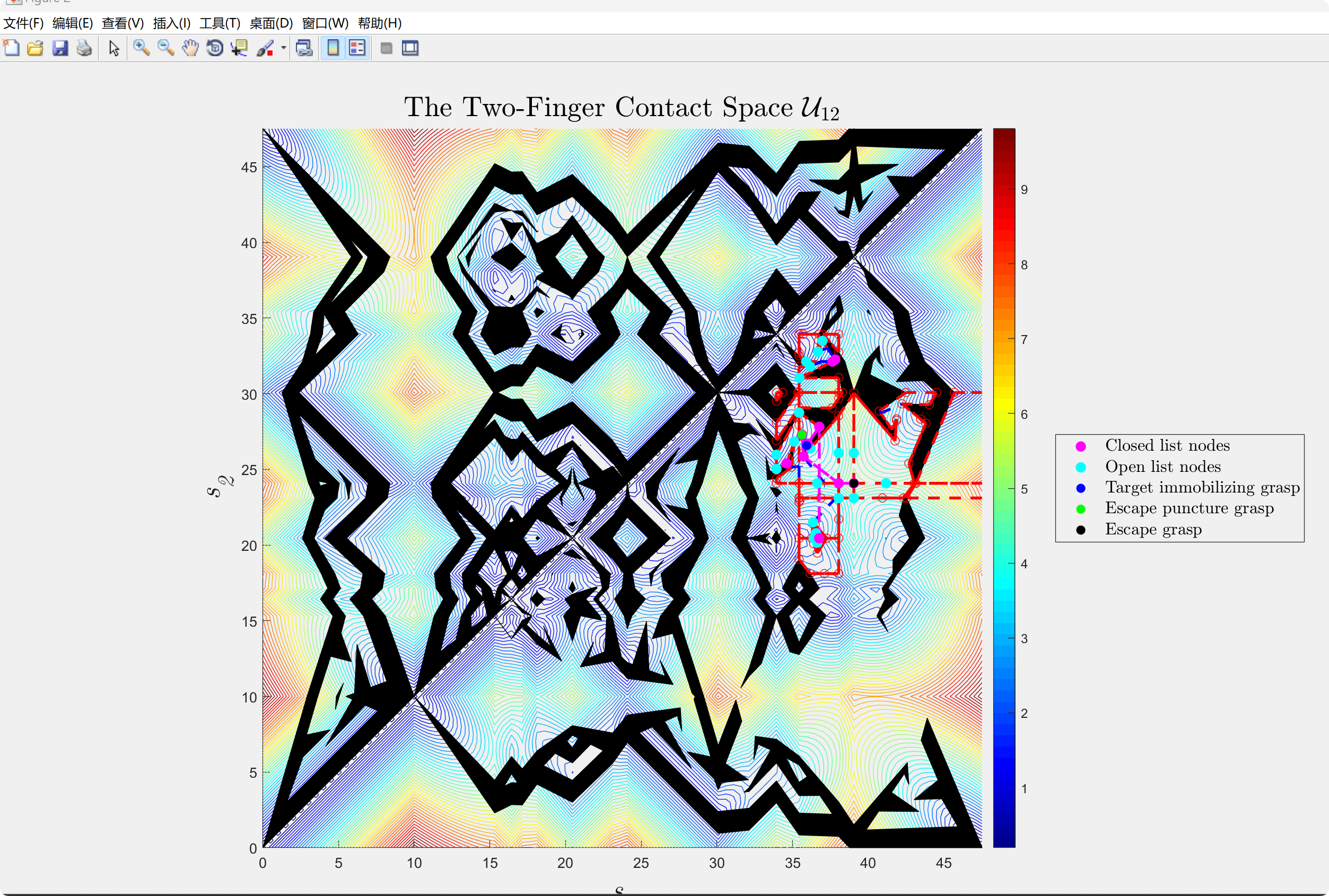Toggle the Insert Legend button
The height and width of the screenshot is (896, 1329).
point(357,48)
